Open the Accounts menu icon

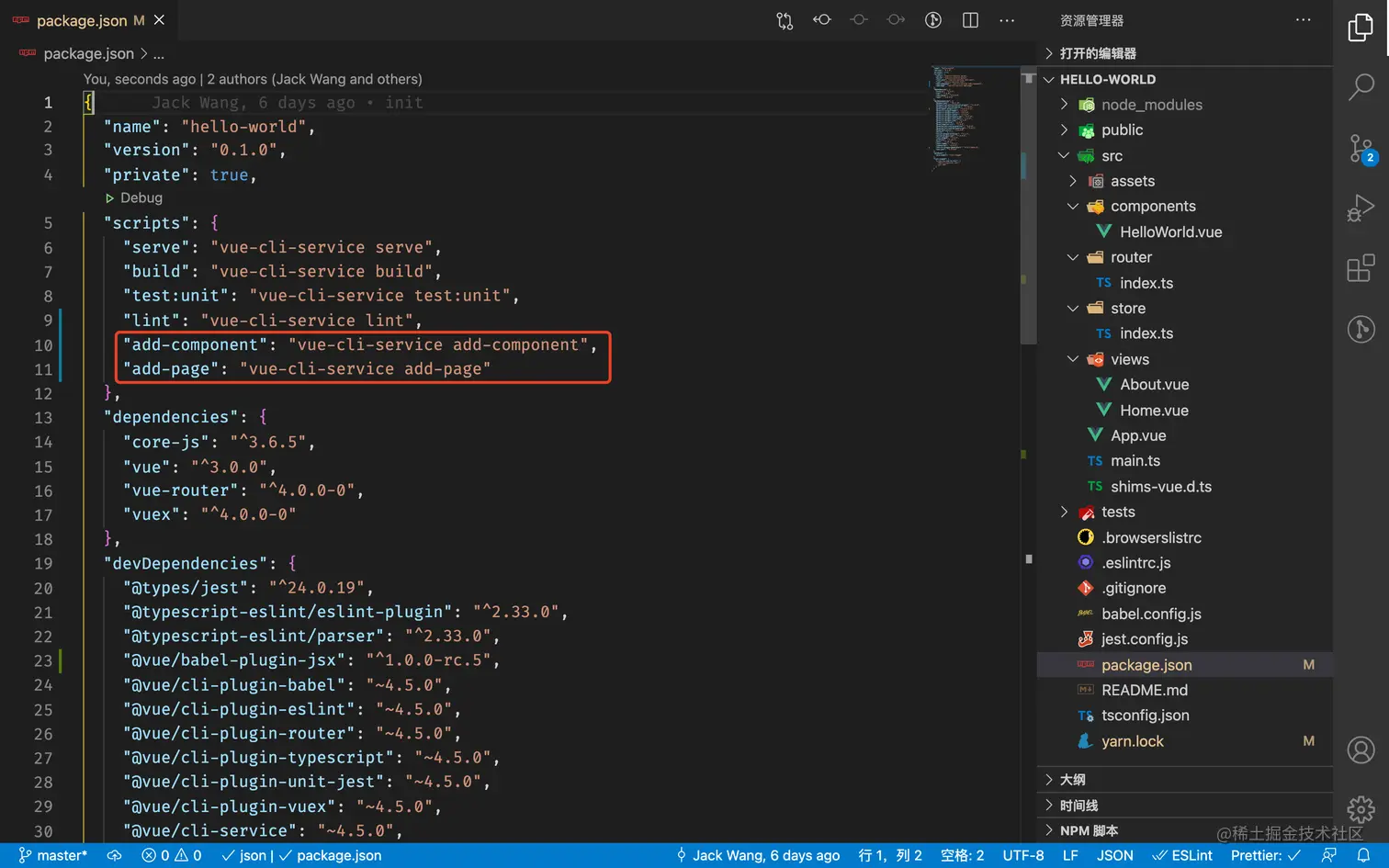[1361, 750]
